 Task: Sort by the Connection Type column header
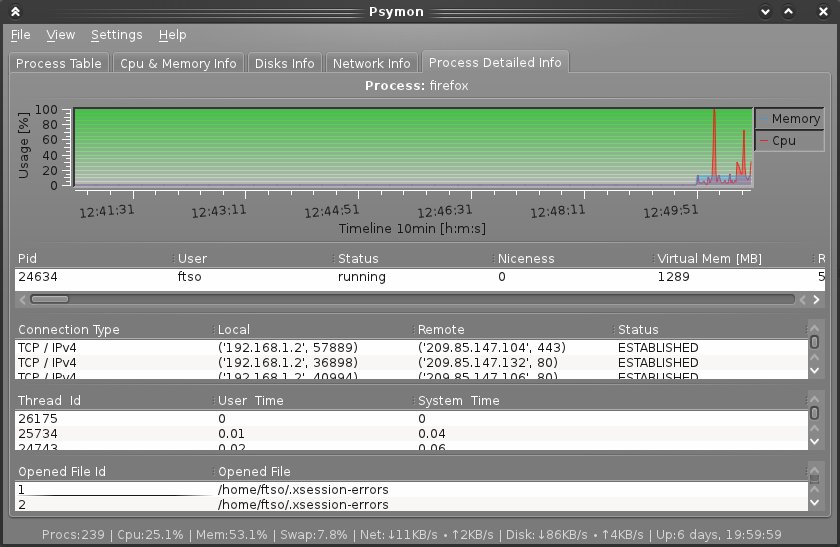114,329
